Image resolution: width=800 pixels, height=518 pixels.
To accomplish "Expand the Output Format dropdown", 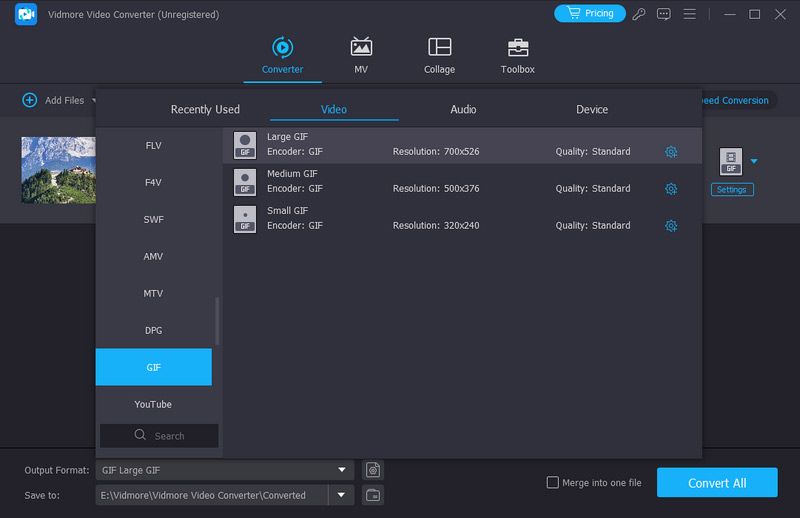I will [343, 470].
